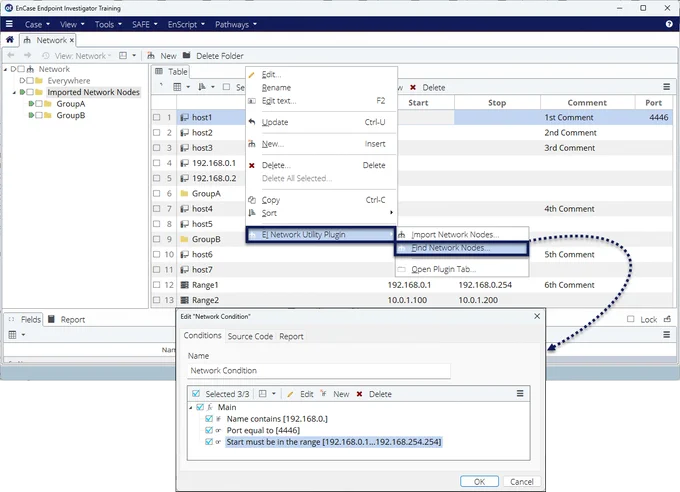Image resolution: width=680 pixels, height=492 pixels.
Task: Click the 192.168.0.1 node icon in row 4
Action: [x=184, y=163]
